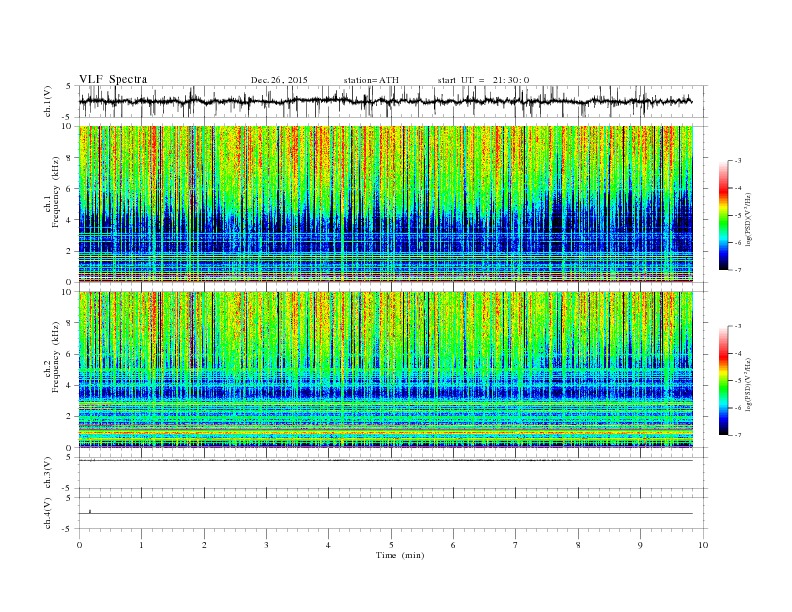Click the ch.4(V) axis label

48,513
